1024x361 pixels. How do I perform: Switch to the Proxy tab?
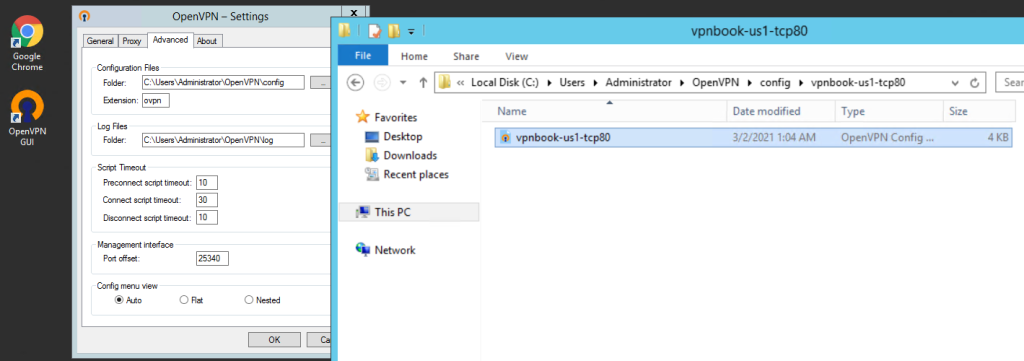click(132, 41)
